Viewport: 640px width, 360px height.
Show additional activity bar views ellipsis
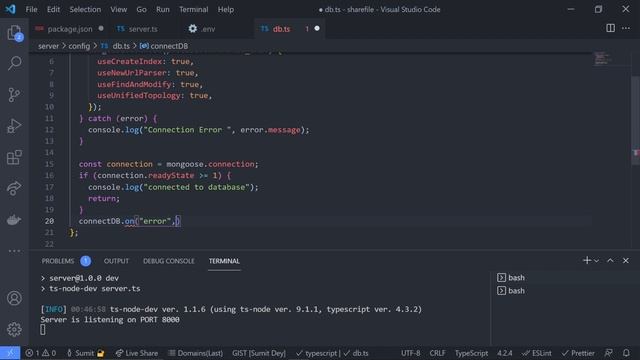pyautogui.click(x=14, y=251)
